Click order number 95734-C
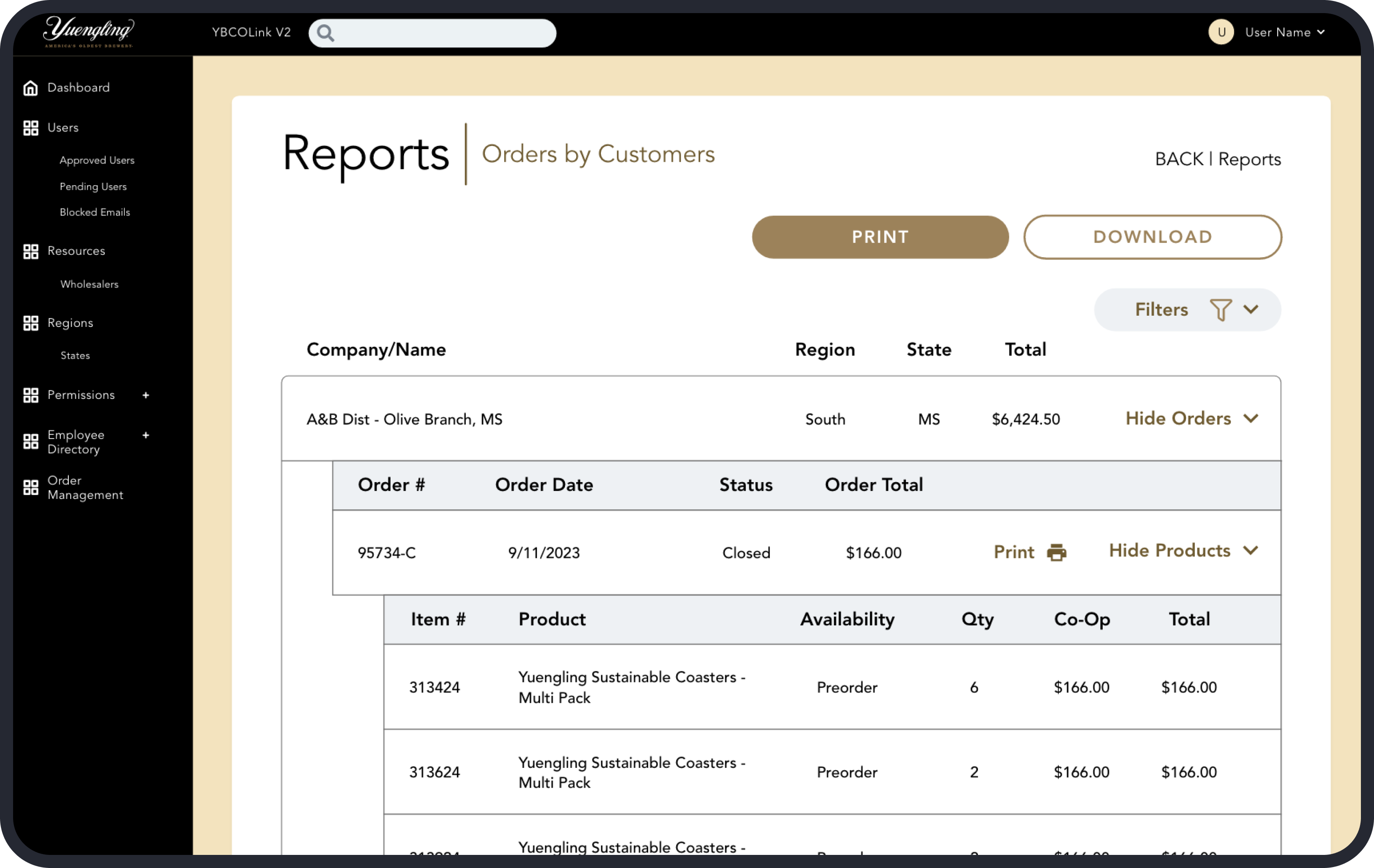The image size is (1374, 868). pyautogui.click(x=386, y=552)
